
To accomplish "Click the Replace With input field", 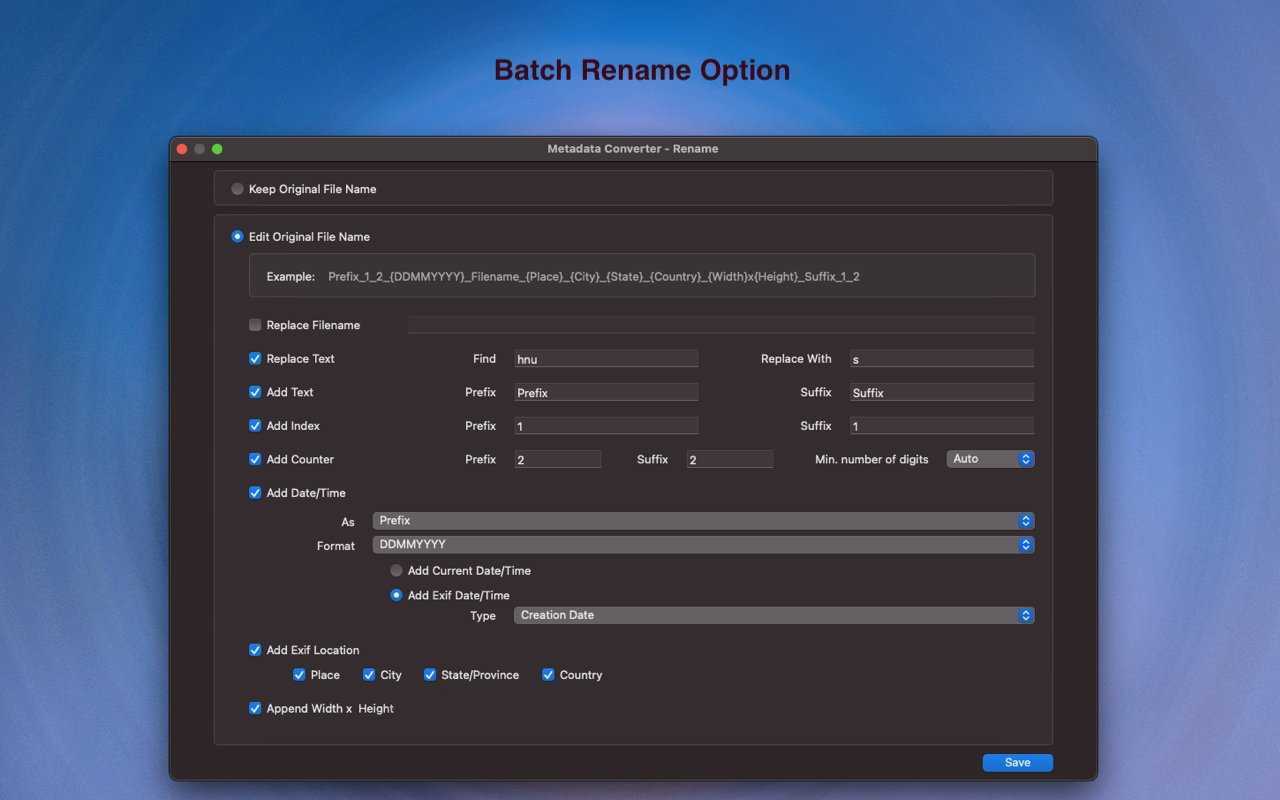I will pyautogui.click(x=941, y=359).
